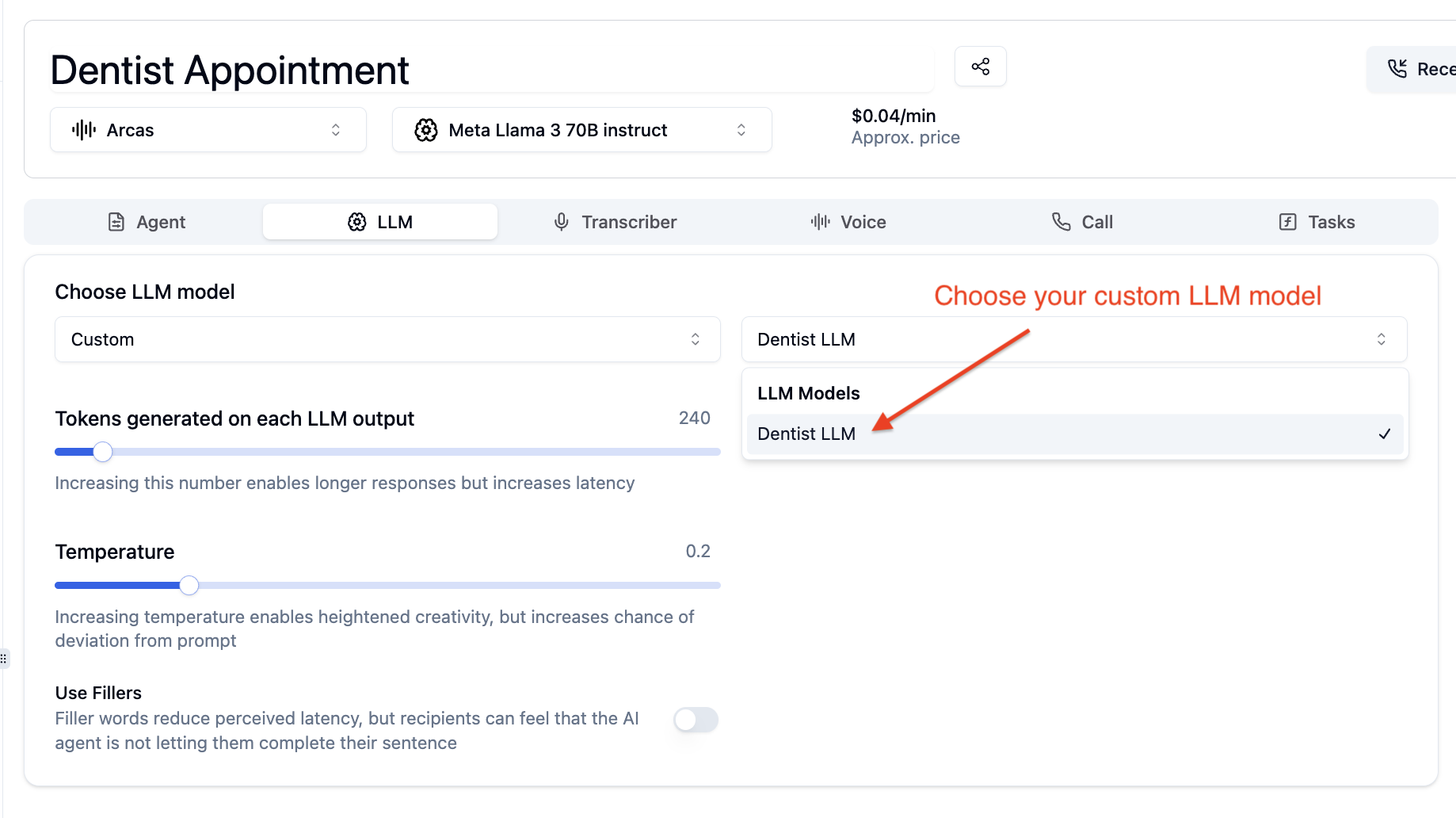Image resolution: width=1456 pixels, height=818 pixels.
Task: Click the Temperature label
Action: coord(115,552)
